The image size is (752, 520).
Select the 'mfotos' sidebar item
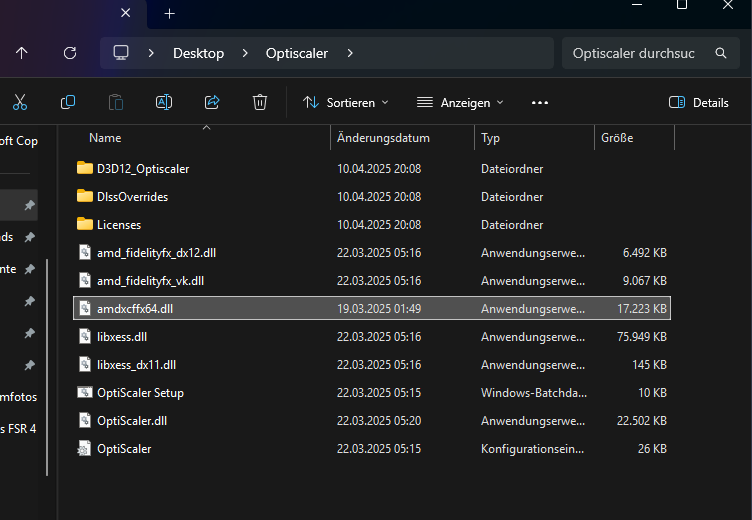pos(18,397)
